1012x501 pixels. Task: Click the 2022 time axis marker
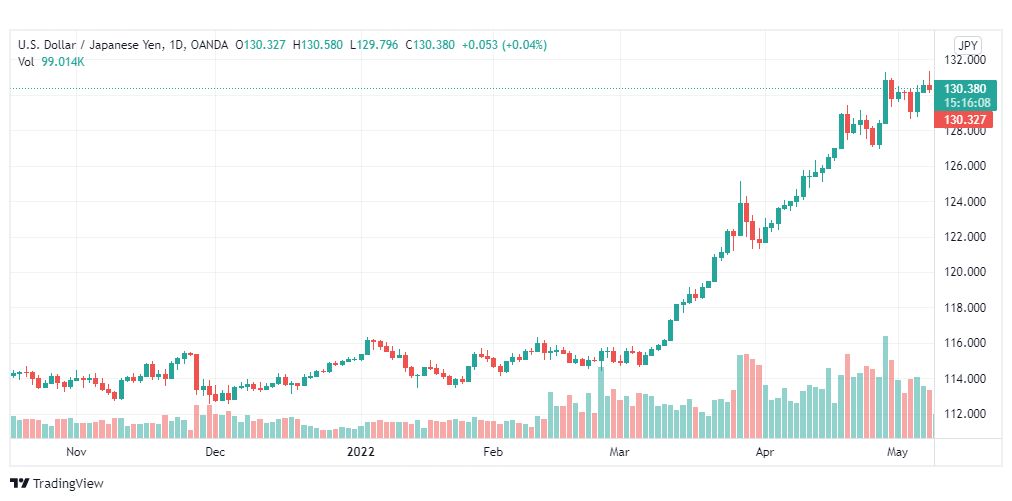[x=361, y=452]
